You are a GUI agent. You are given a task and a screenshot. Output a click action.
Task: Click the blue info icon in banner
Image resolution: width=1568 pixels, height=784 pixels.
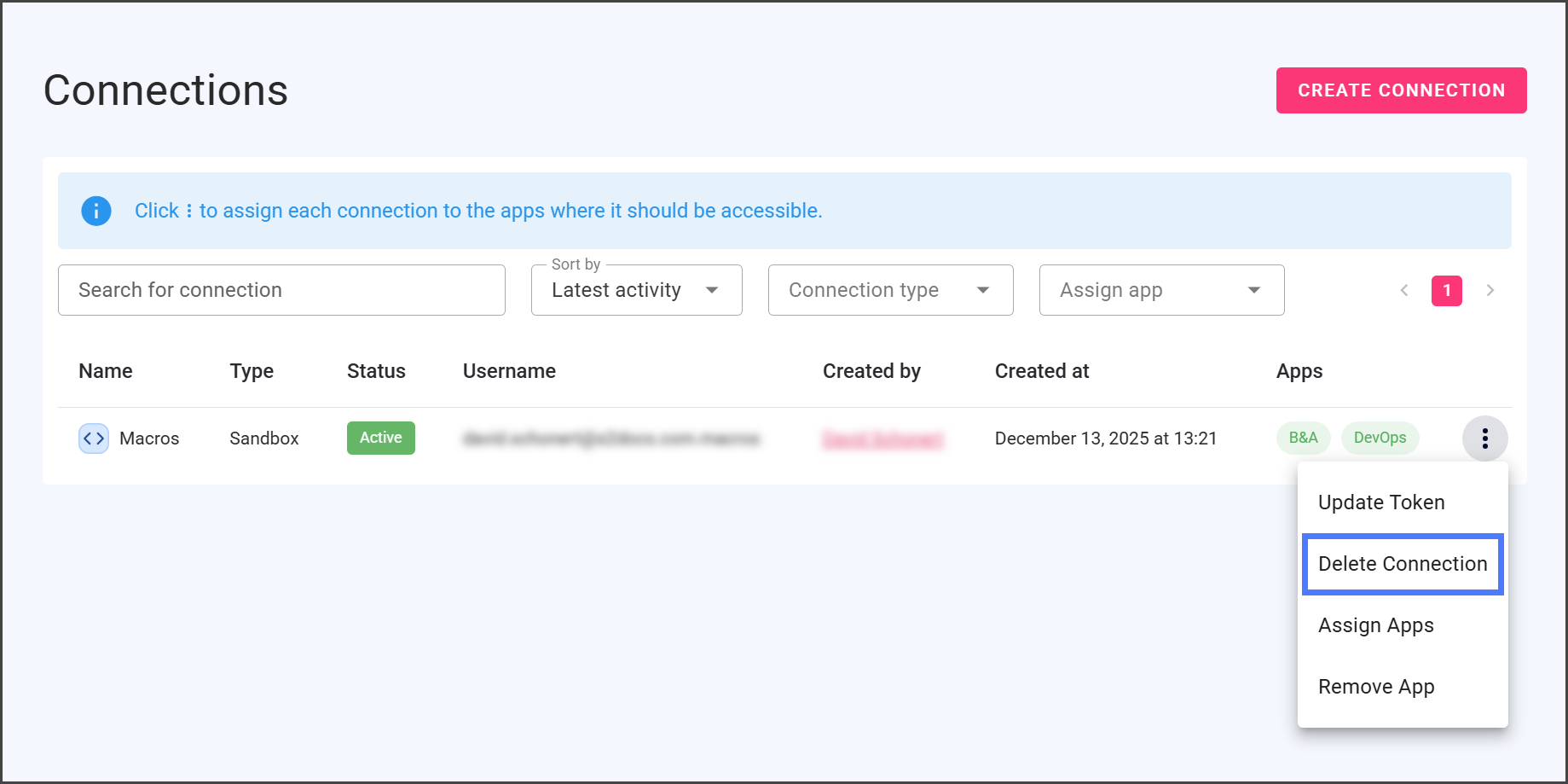pyautogui.click(x=95, y=211)
